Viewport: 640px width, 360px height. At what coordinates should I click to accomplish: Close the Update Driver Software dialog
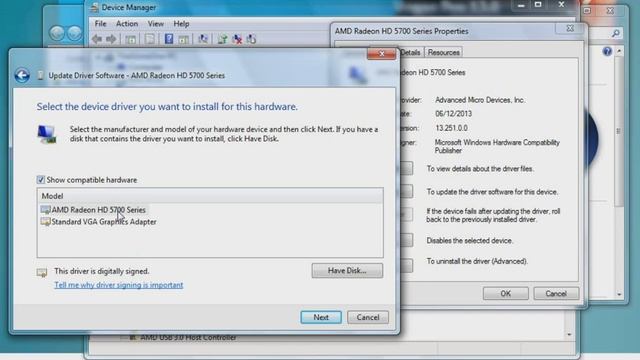pyautogui.click(x=381, y=53)
